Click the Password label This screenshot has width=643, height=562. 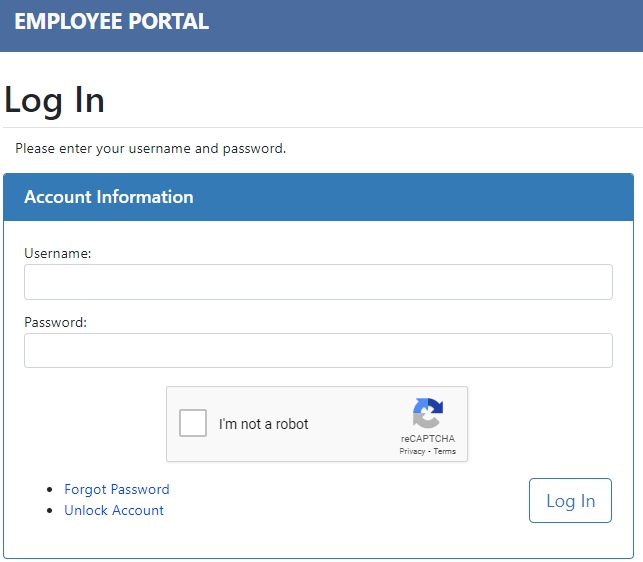56,323
